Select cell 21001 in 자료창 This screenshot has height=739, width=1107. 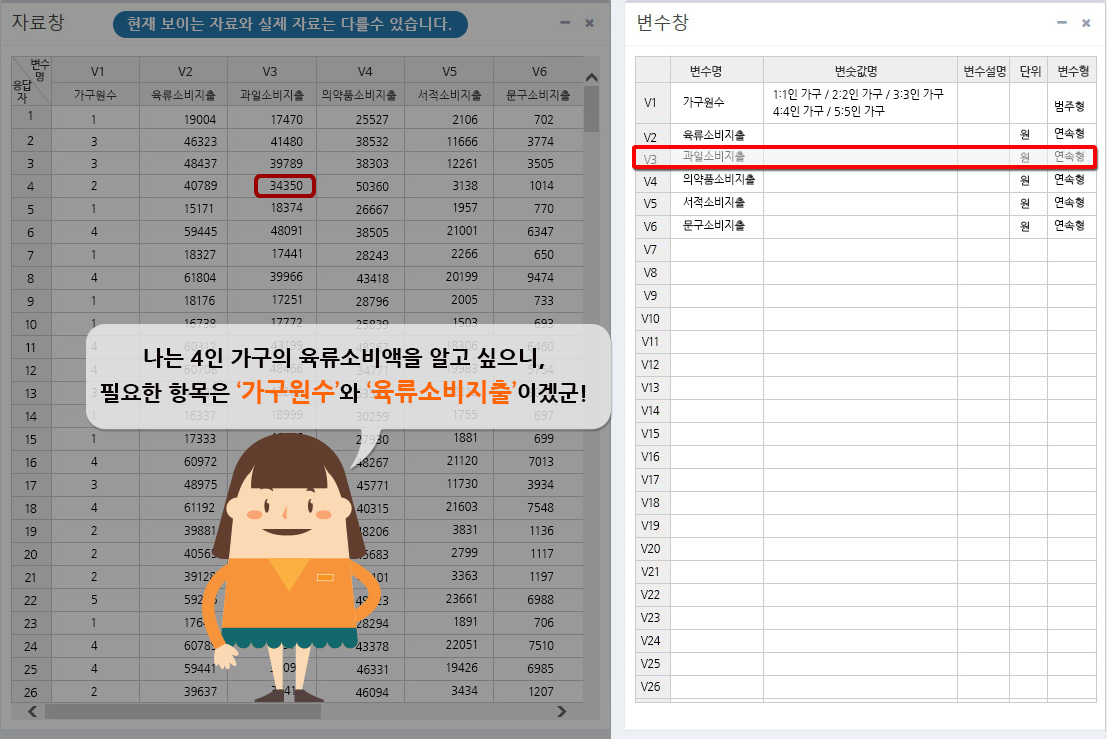[x=449, y=231]
